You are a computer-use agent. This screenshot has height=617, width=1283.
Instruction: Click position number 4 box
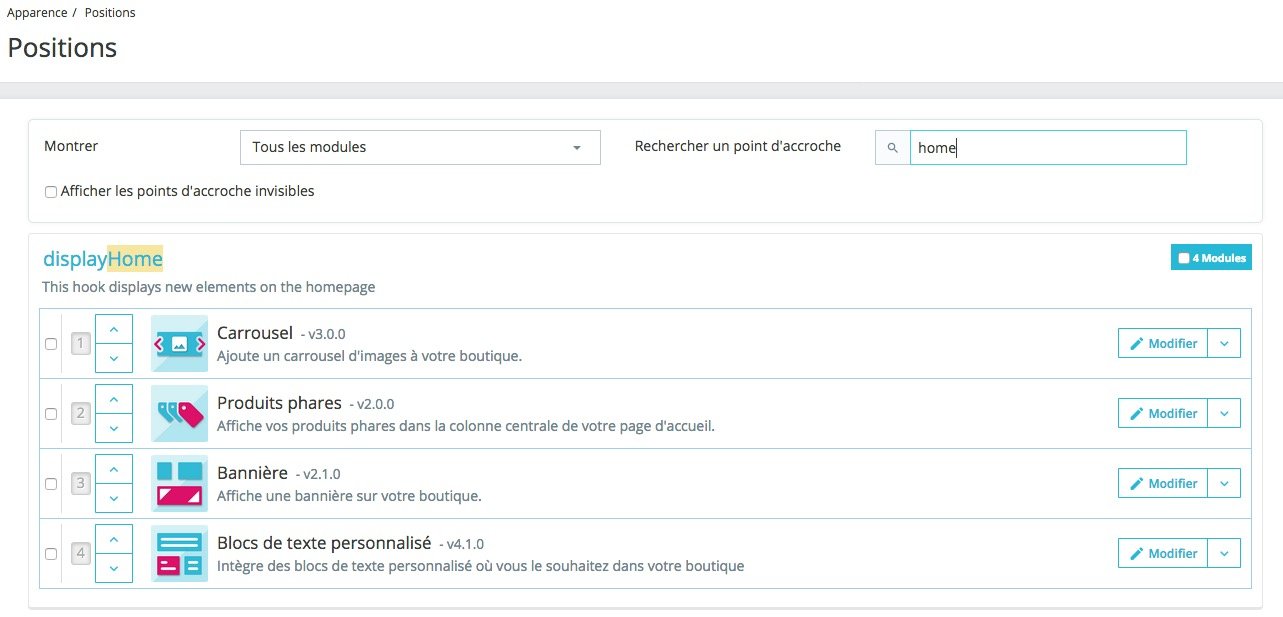[x=81, y=554]
